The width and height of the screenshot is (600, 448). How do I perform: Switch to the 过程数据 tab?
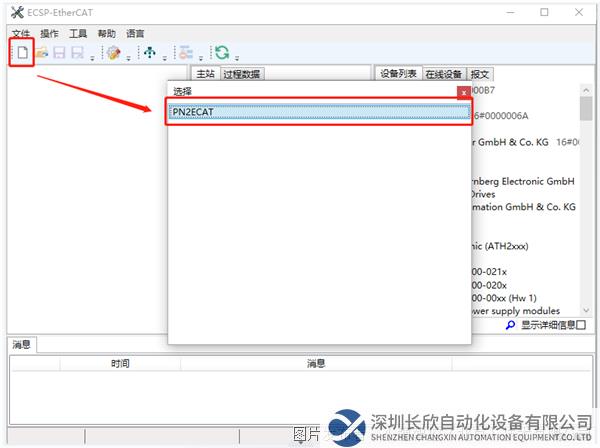(x=241, y=74)
